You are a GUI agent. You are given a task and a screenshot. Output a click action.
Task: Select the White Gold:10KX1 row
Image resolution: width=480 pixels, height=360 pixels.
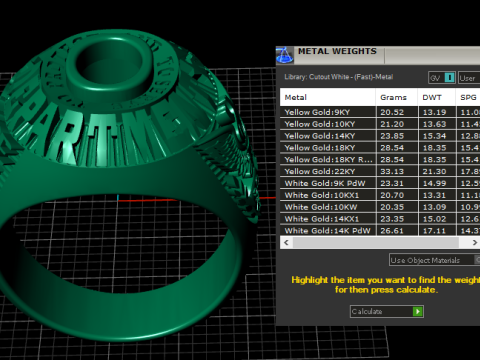point(380,195)
